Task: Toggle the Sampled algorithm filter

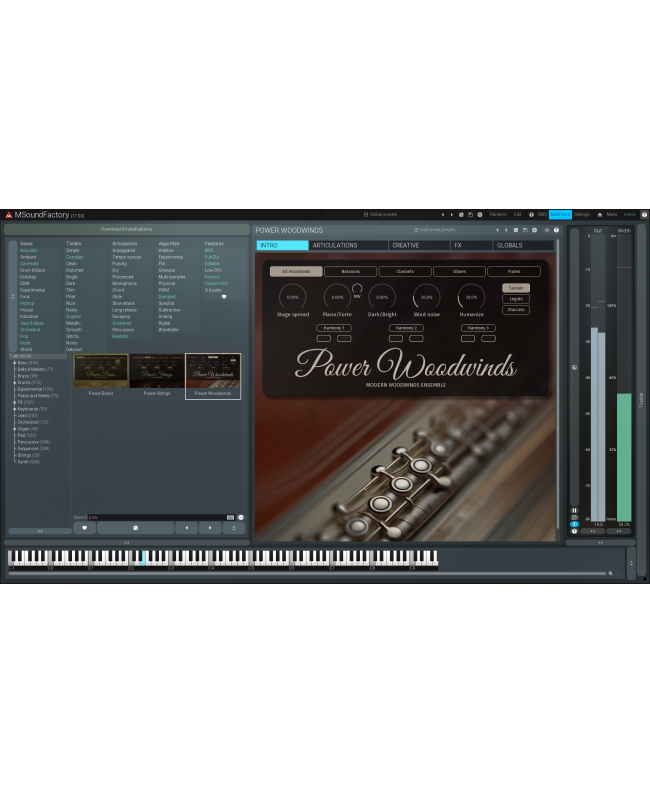Action: [167, 297]
